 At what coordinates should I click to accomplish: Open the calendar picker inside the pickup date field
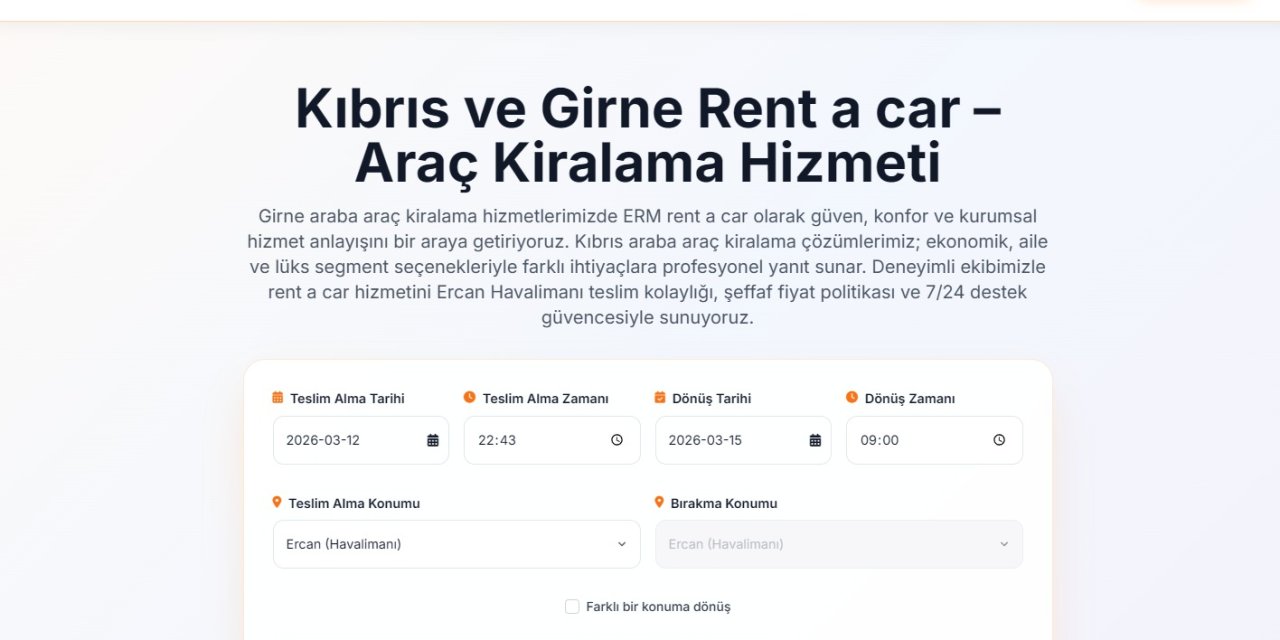click(435, 440)
